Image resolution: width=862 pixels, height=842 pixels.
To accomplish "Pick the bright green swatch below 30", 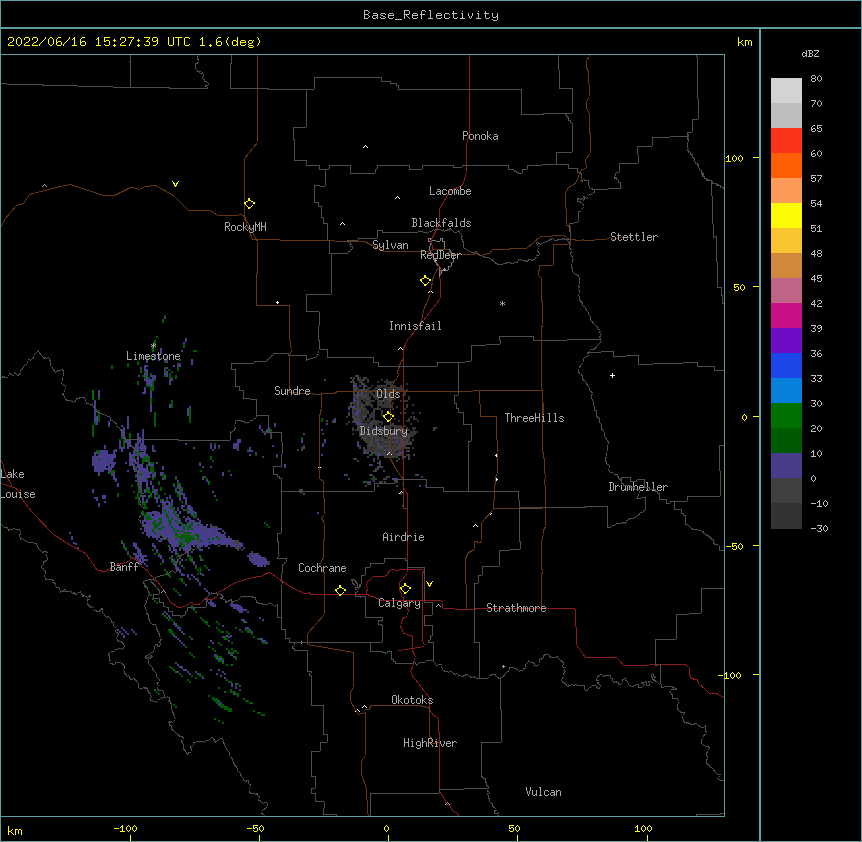I will pos(786,416).
